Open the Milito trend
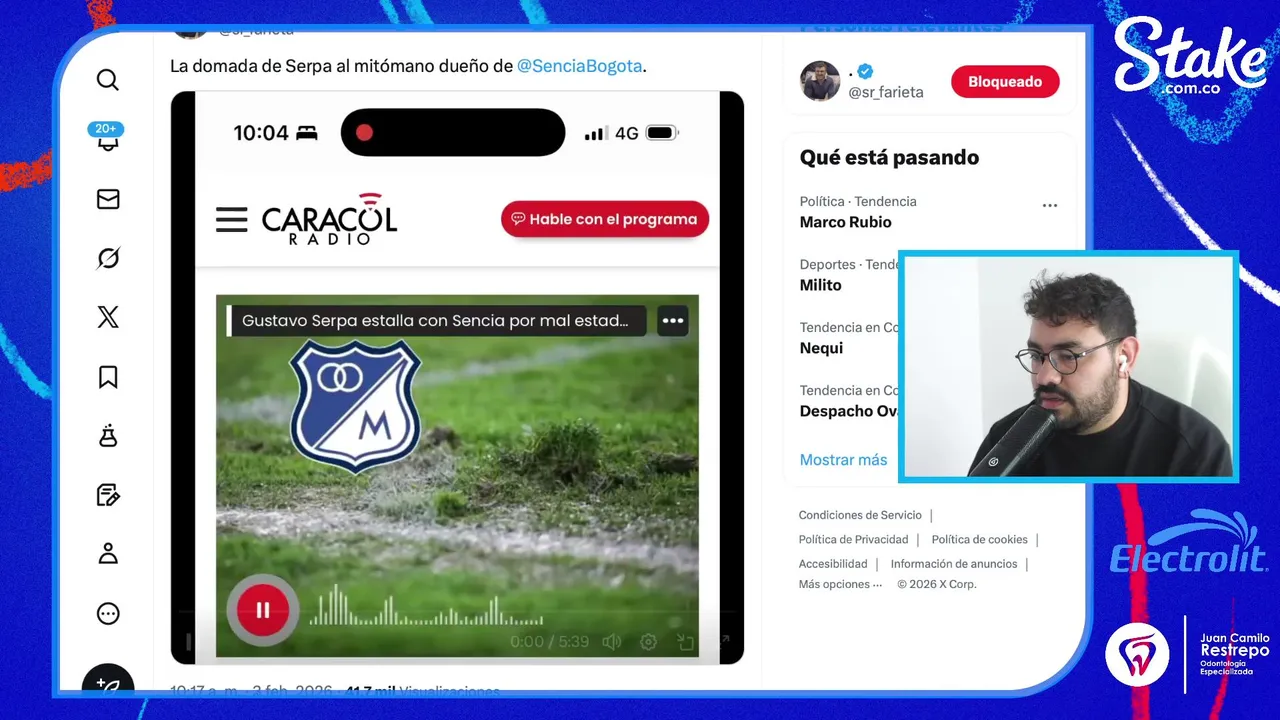 point(820,285)
